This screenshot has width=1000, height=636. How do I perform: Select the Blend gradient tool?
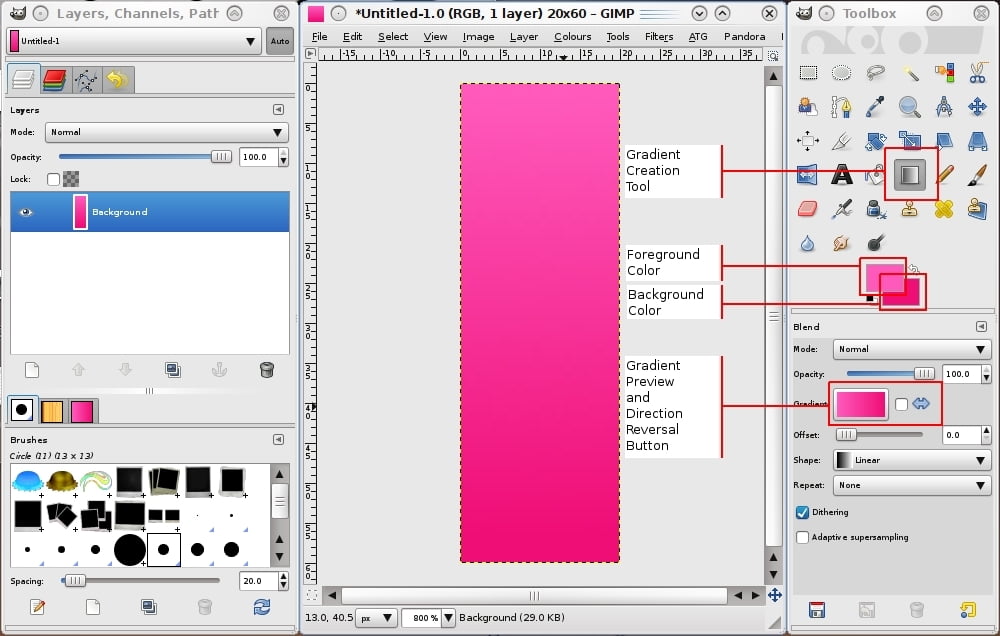point(911,175)
